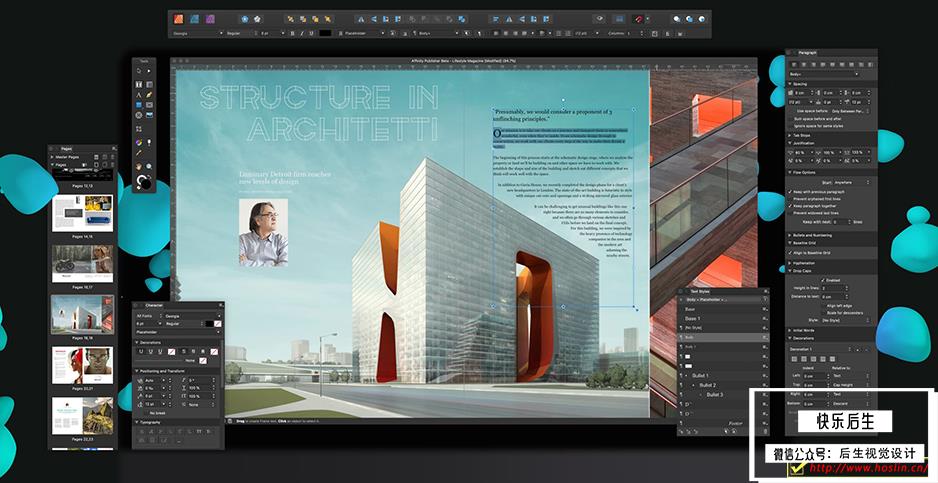Viewport: 938px width, 483px height.
Task: Click the first alignment icon in Paragraph panel
Action: click(x=794, y=65)
